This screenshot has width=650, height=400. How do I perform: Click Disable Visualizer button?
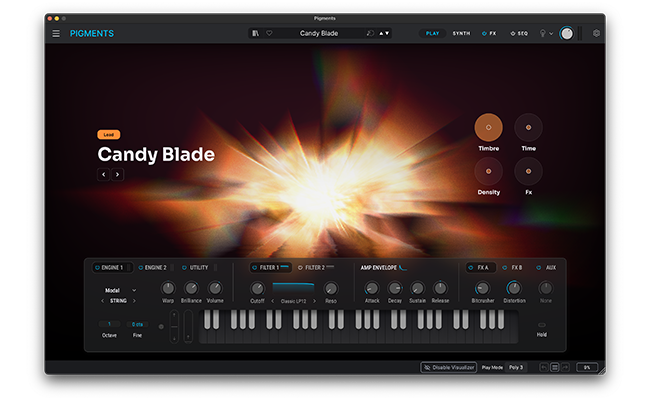coord(448,367)
